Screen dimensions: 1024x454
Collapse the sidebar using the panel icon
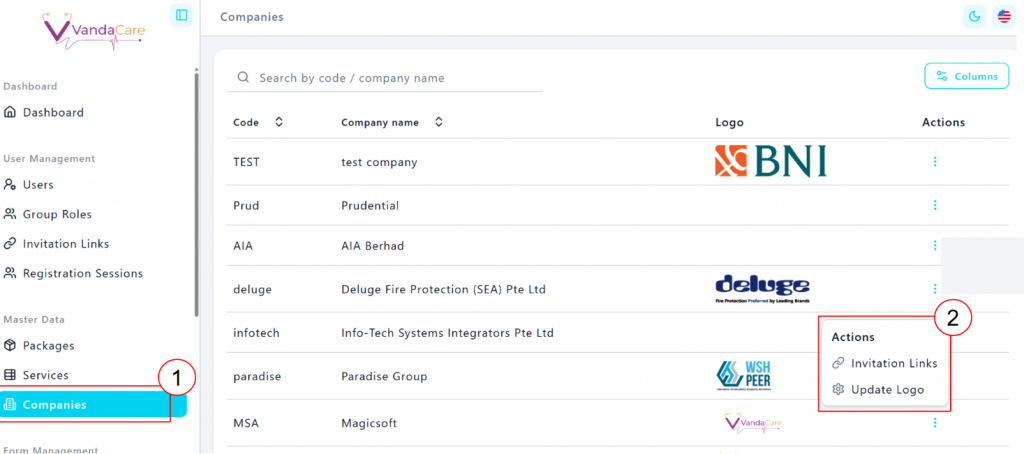point(181,15)
